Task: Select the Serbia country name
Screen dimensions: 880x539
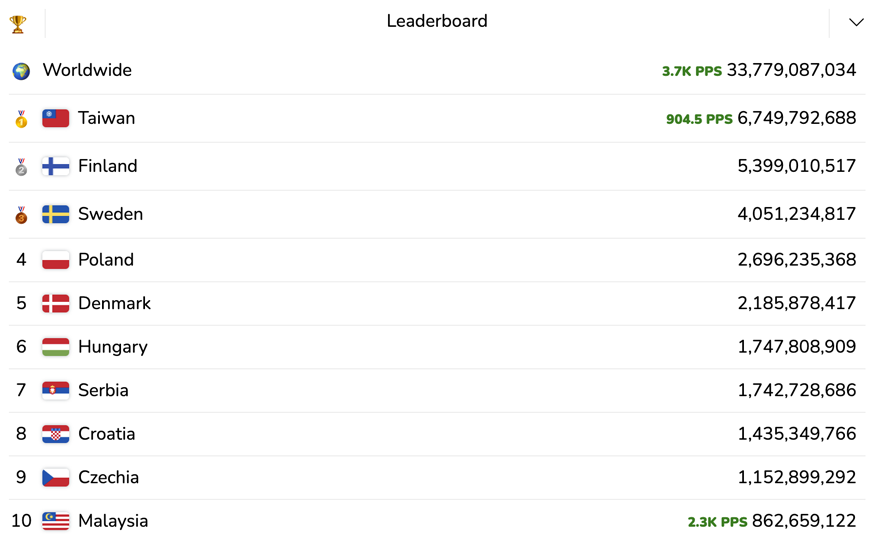Action: tap(103, 391)
